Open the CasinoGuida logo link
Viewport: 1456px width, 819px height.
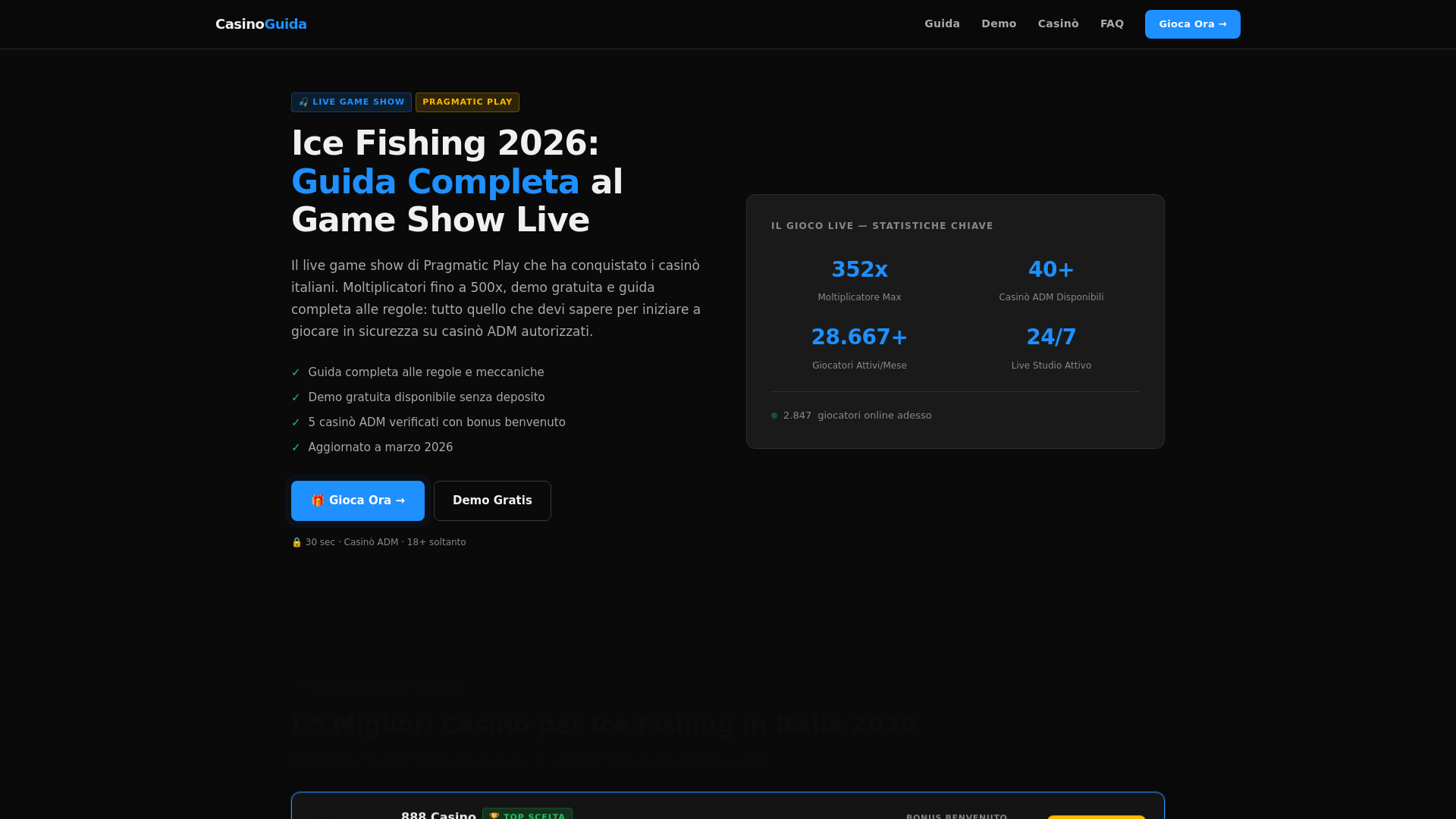click(261, 24)
